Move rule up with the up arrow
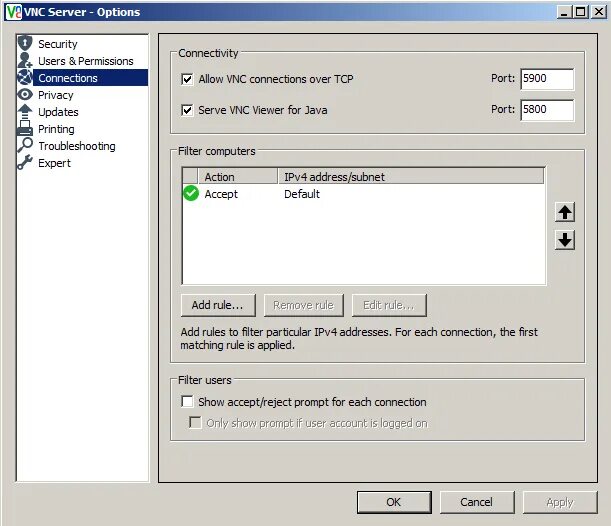The image size is (611, 526). 565,212
